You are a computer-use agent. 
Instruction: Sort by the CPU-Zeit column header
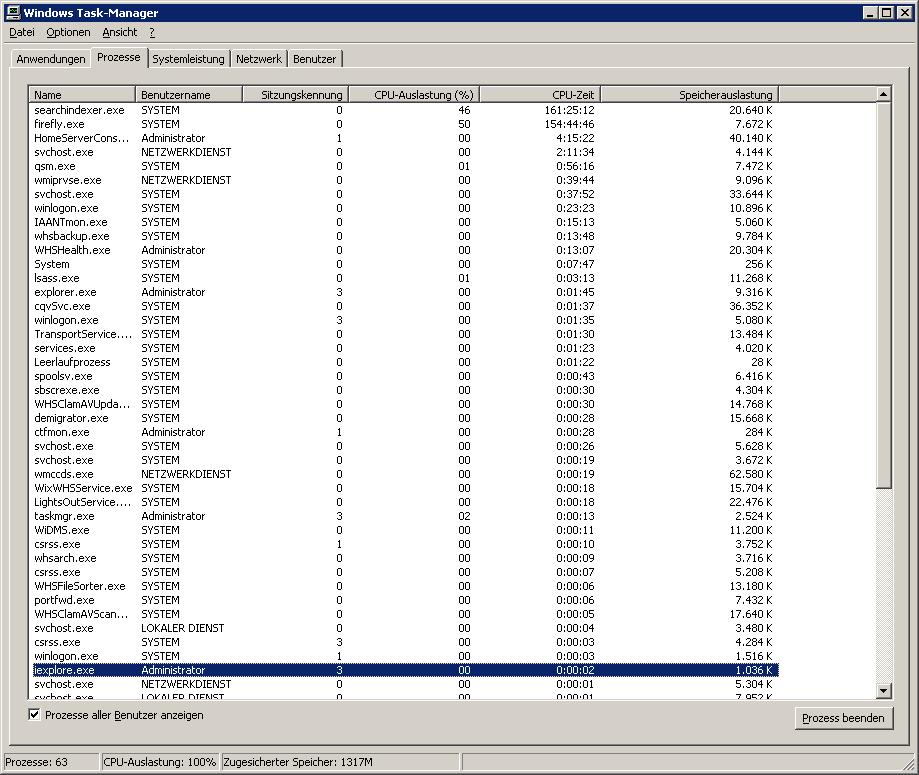540,94
